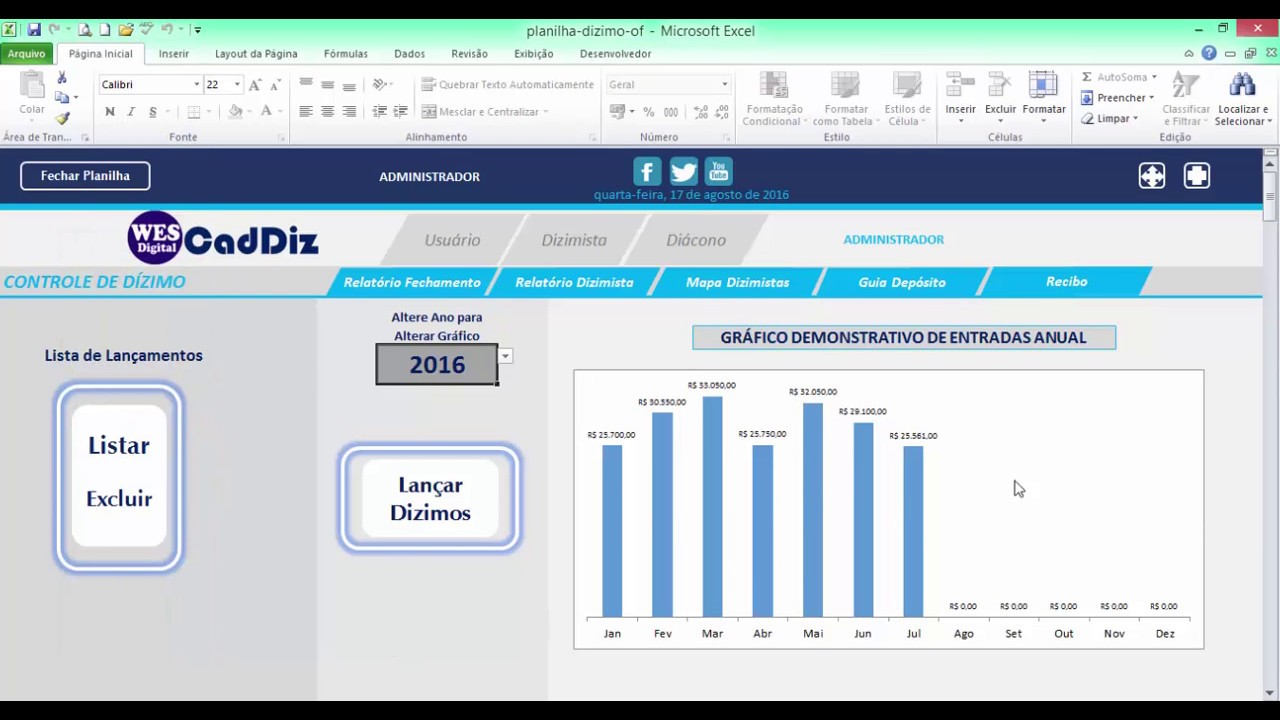Click the Lançar Dízimos button
The width and height of the screenshot is (1280, 720).
430,498
